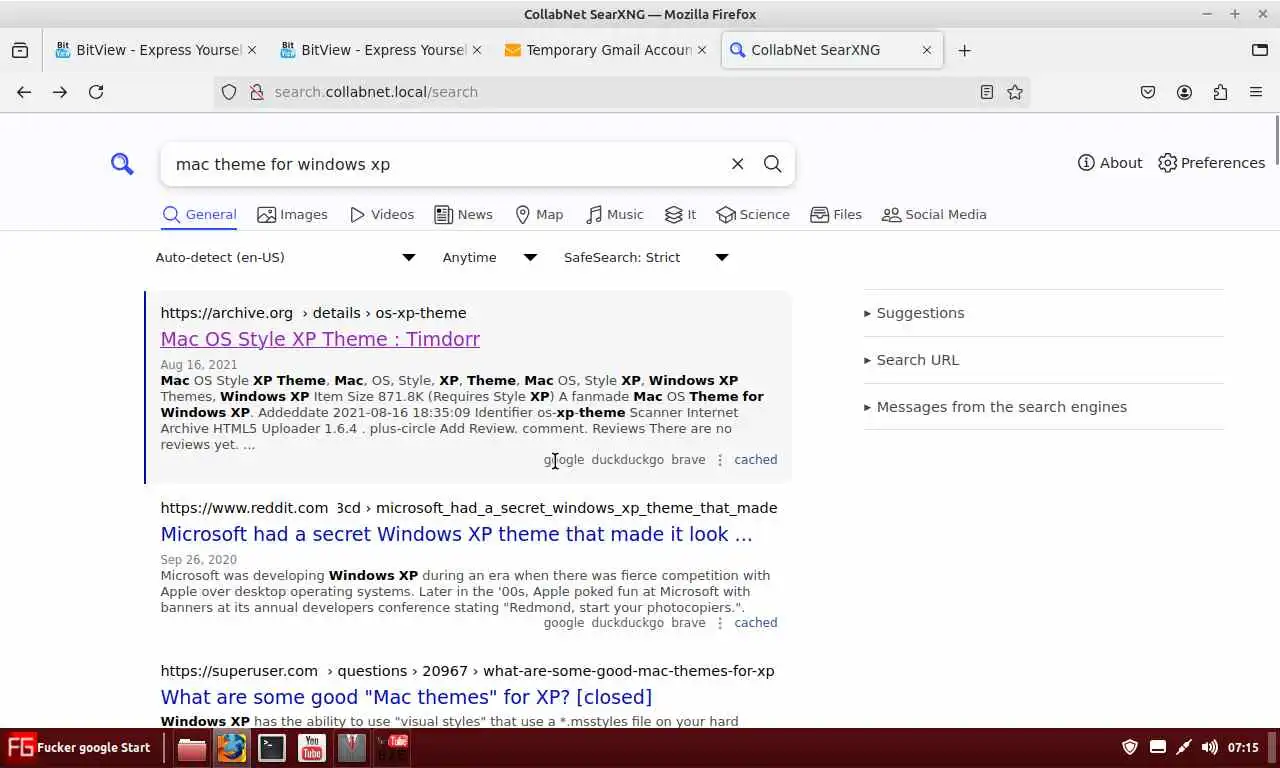Clear the search query with the X icon
Viewport: 1280px width, 768px height.
point(738,164)
